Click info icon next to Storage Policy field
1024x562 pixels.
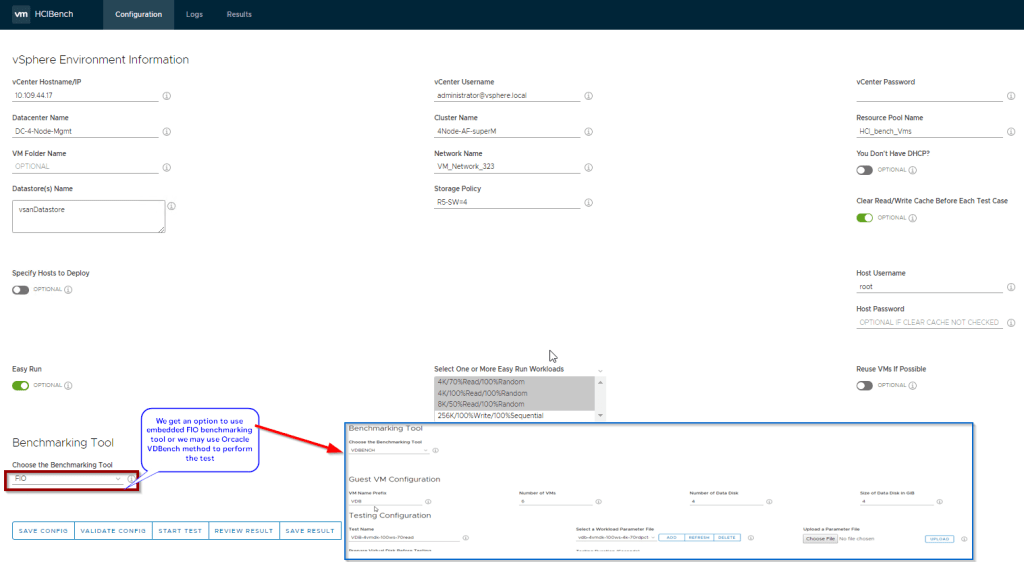(588, 203)
